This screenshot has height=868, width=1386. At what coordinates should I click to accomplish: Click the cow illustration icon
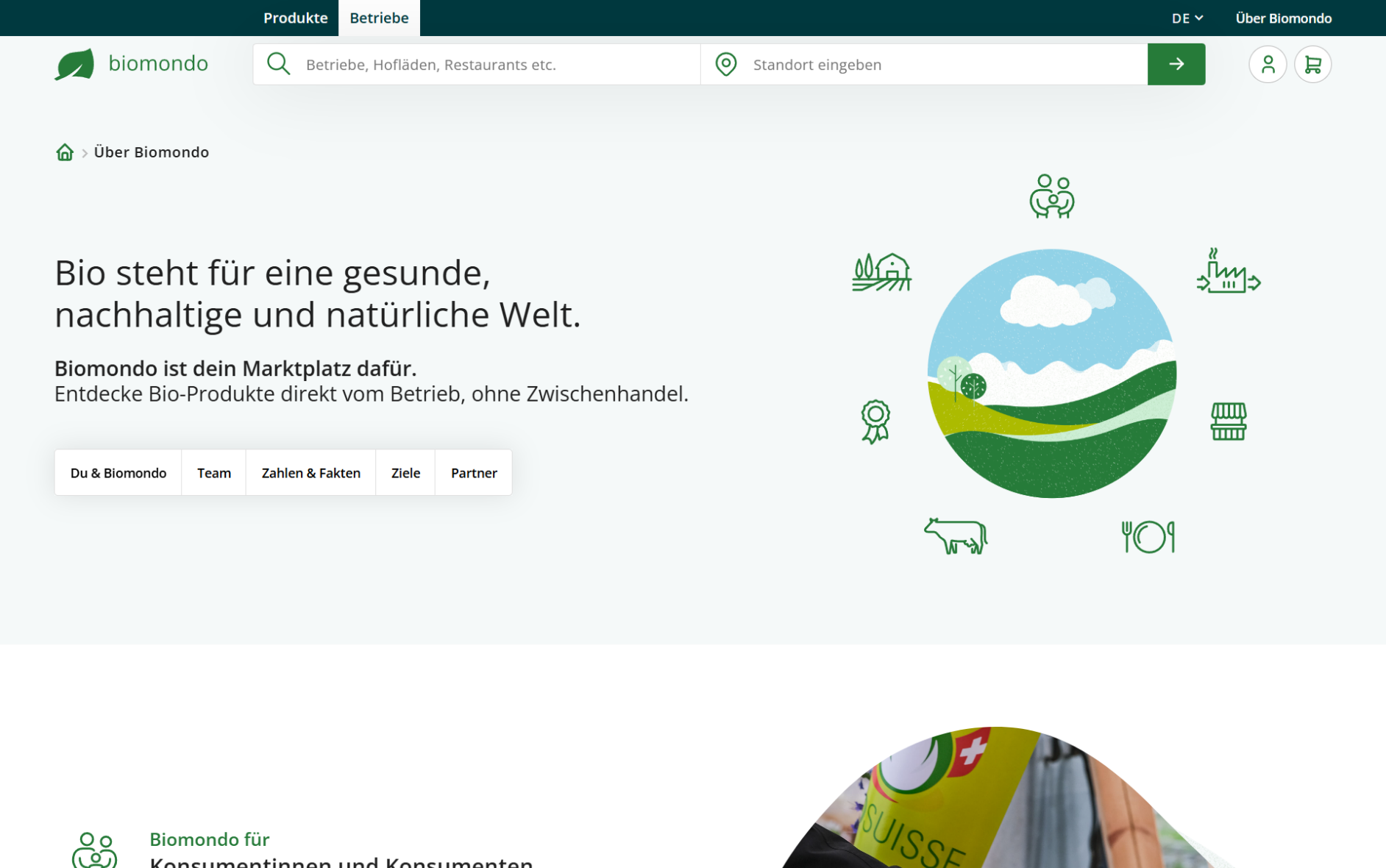click(x=955, y=536)
